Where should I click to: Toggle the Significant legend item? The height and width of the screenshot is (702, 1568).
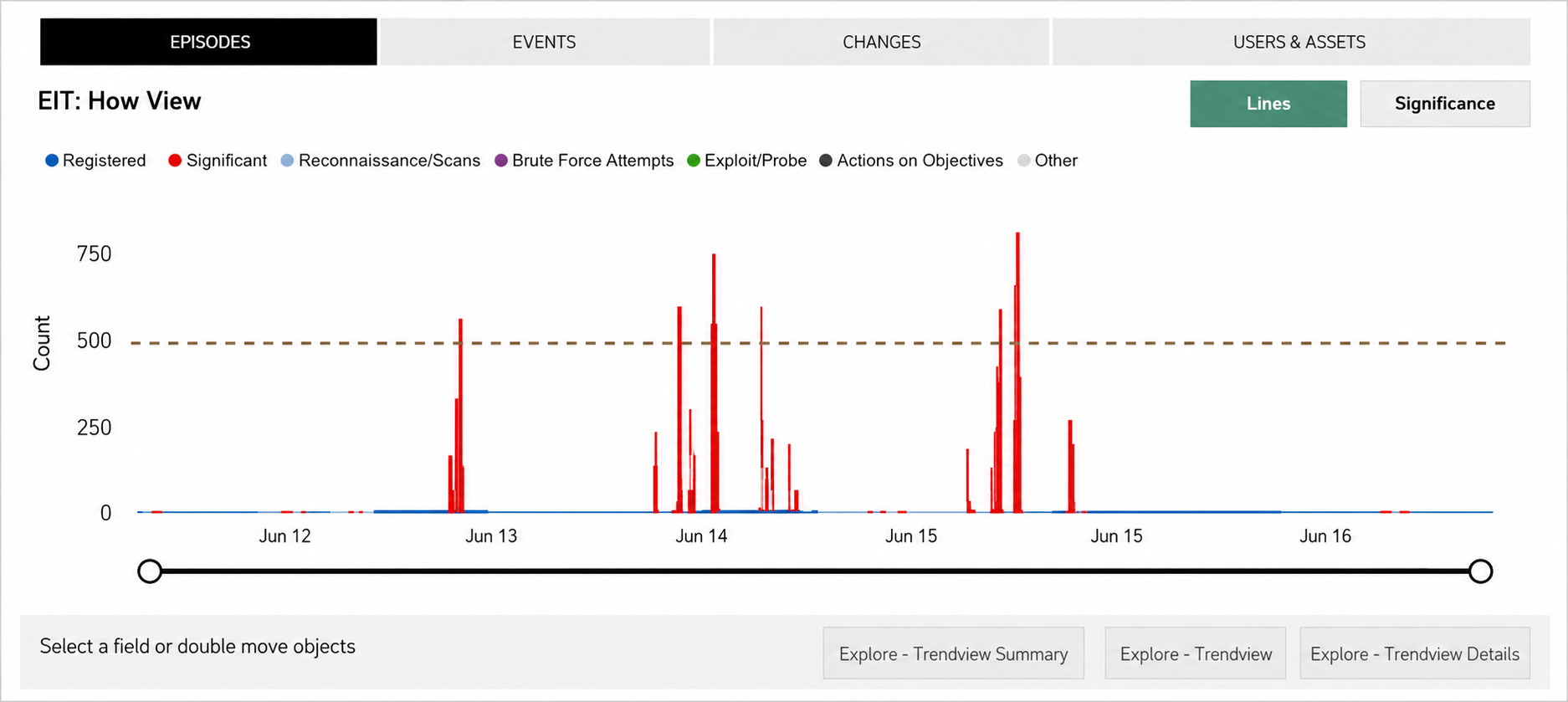218,161
